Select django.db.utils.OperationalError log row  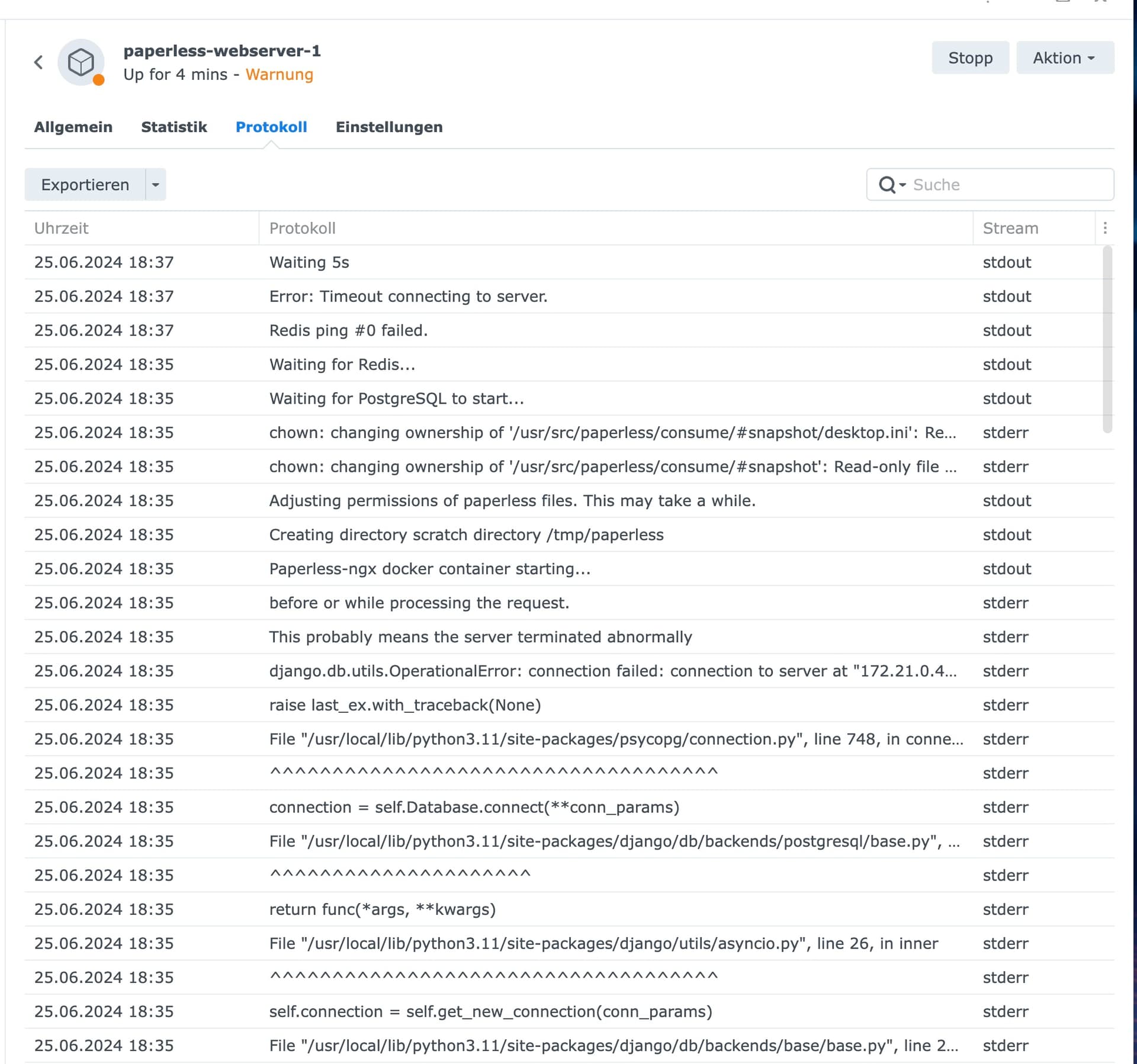pos(569,671)
